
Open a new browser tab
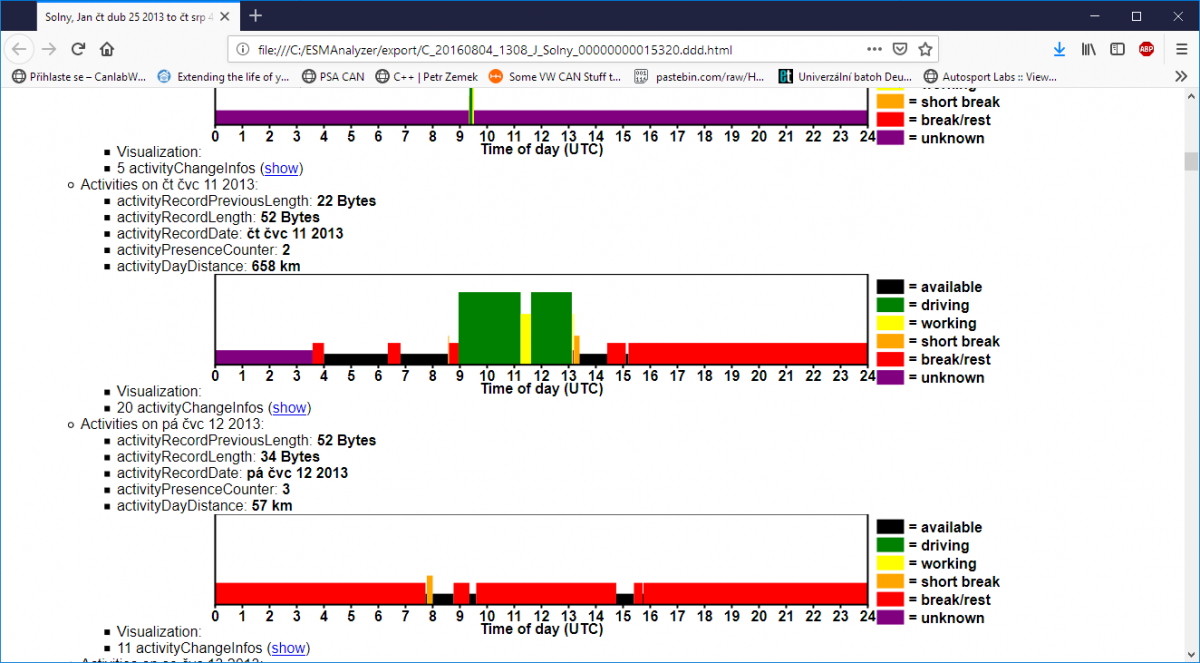pos(256,16)
